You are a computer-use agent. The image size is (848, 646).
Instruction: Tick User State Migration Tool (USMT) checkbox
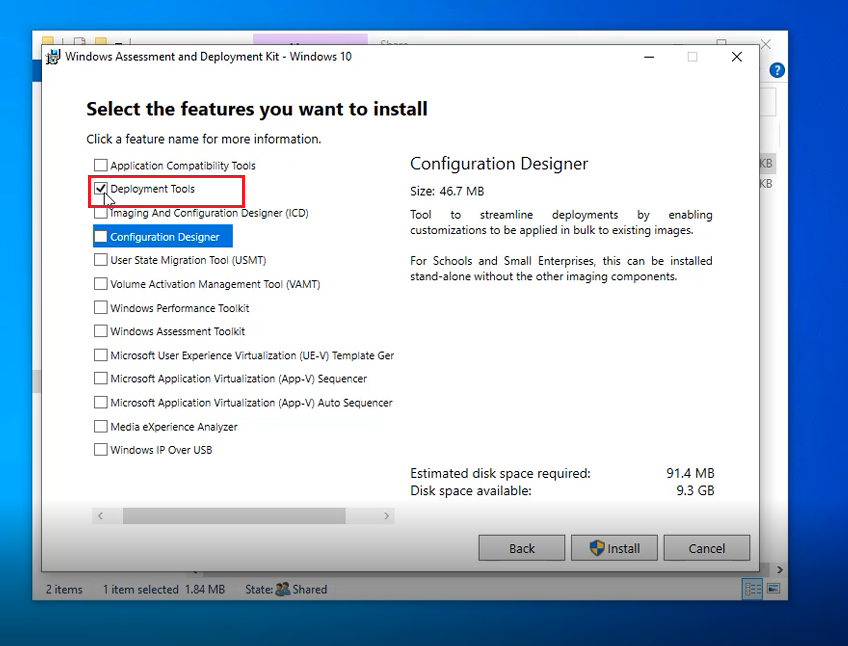(x=101, y=260)
